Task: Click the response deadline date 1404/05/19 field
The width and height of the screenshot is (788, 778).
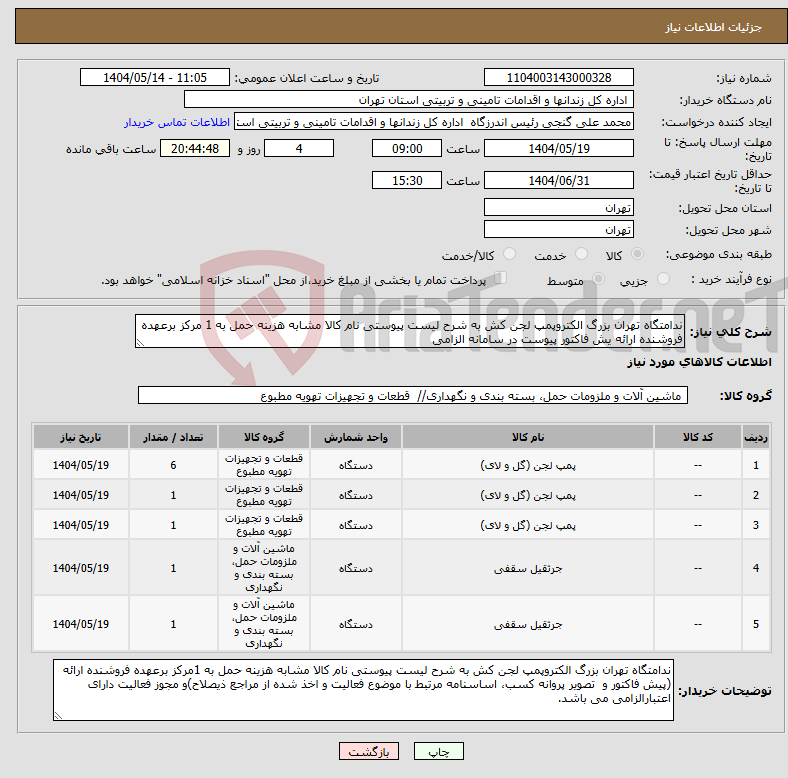Action: tap(558, 148)
